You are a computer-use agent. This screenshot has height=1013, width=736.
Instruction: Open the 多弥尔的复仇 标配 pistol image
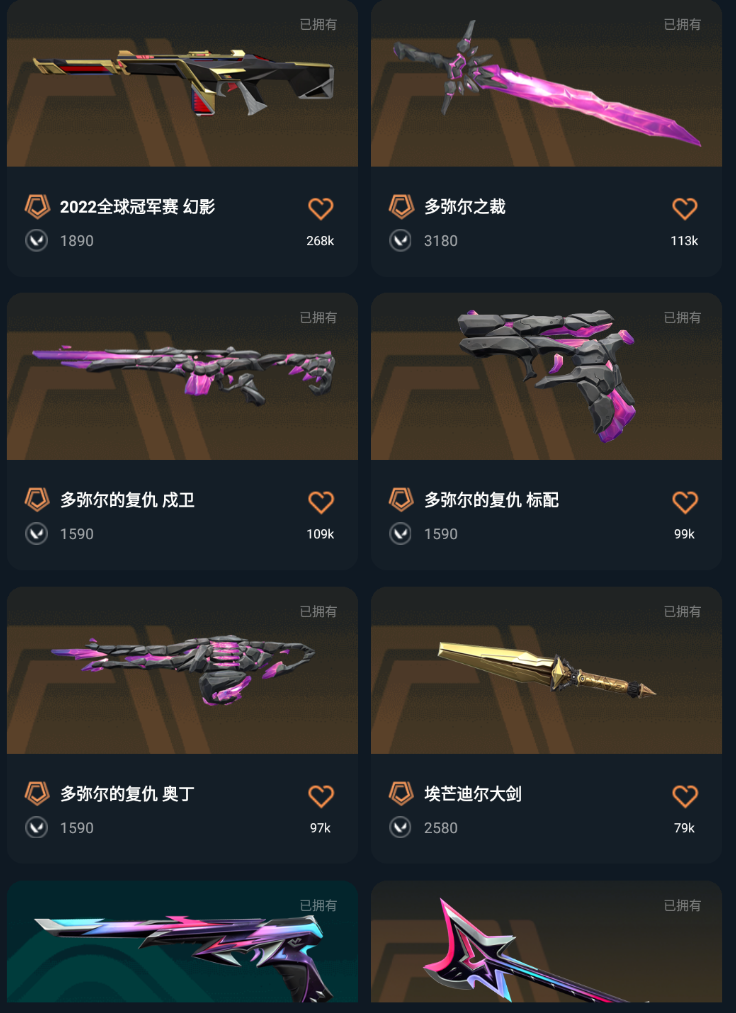click(x=546, y=377)
